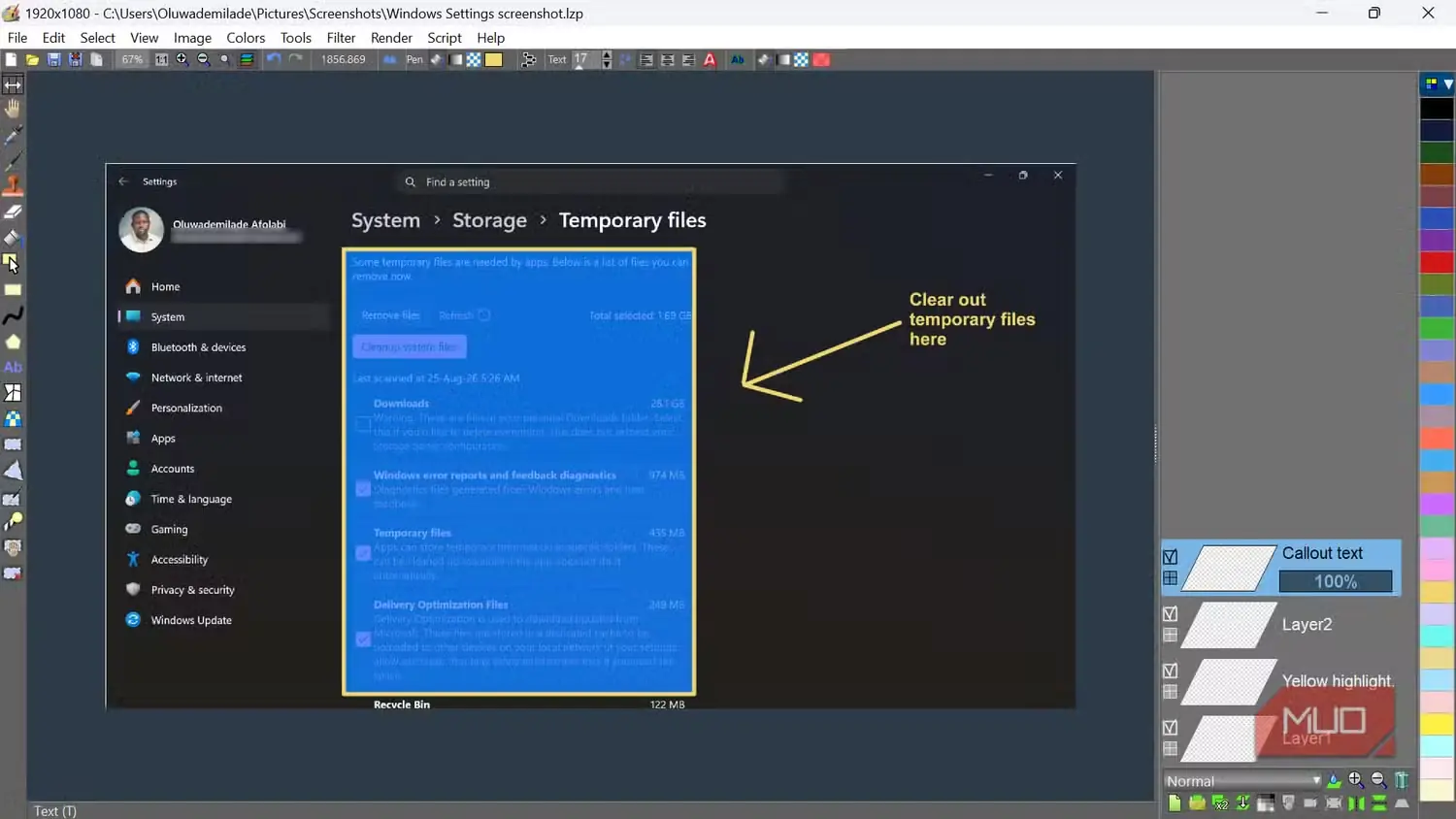The width and height of the screenshot is (1456, 819).
Task: Open the Edit menu
Action: 53,38
